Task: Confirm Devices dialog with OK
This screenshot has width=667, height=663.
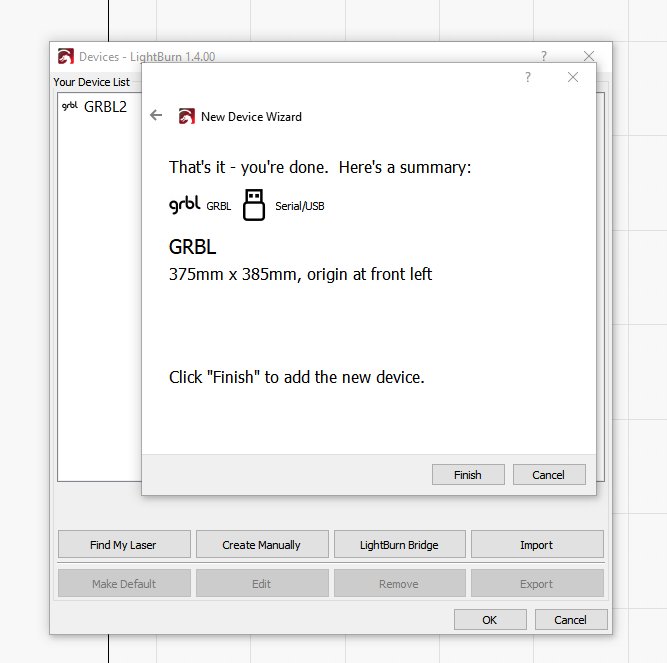Action: (x=490, y=620)
